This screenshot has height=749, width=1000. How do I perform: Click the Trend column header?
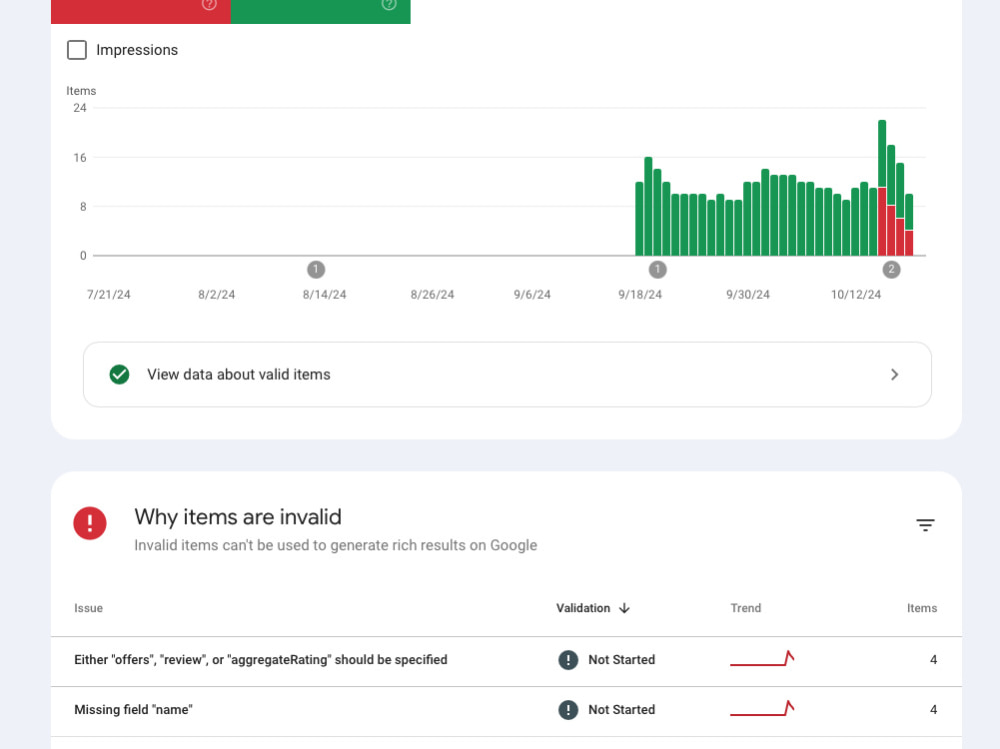coord(746,608)
